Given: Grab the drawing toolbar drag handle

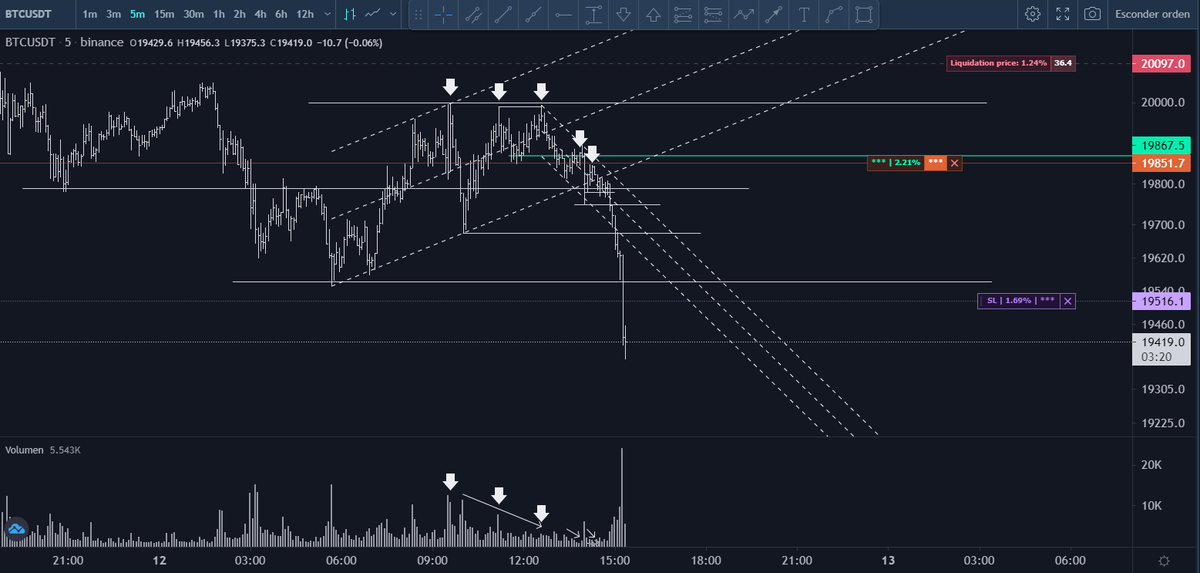Looking at the screenshot, I should click(x=419, y=14).
